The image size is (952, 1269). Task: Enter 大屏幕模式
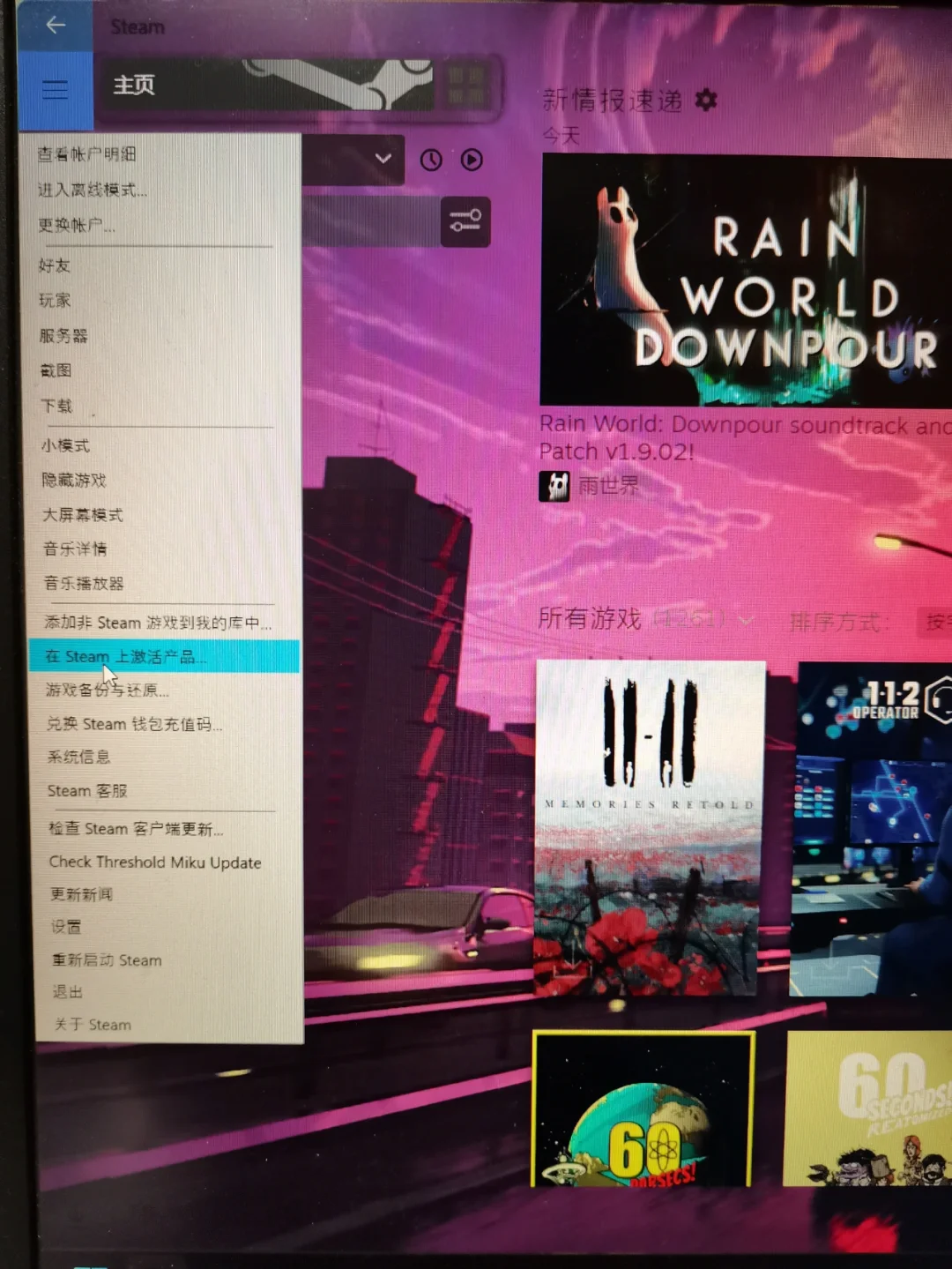pos(83,514)
